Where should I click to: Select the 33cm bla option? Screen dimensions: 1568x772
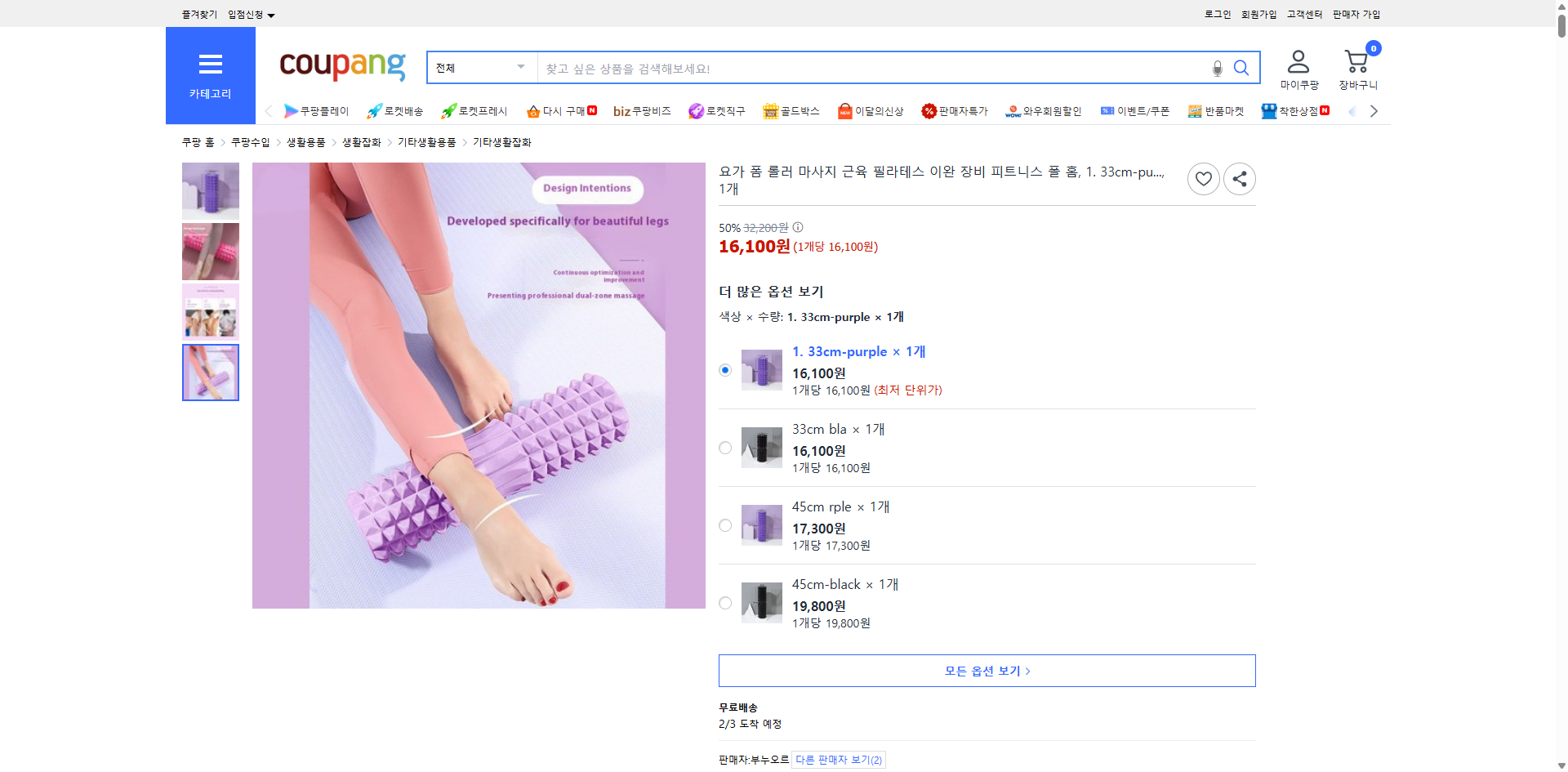[x=724, y=448]
